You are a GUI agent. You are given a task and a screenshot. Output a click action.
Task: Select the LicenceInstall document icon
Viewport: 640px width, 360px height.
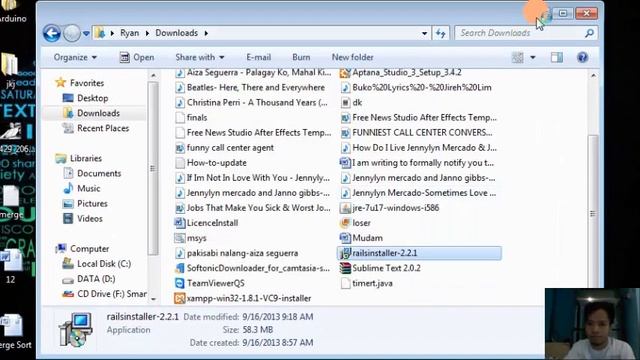tap(180, 223)
